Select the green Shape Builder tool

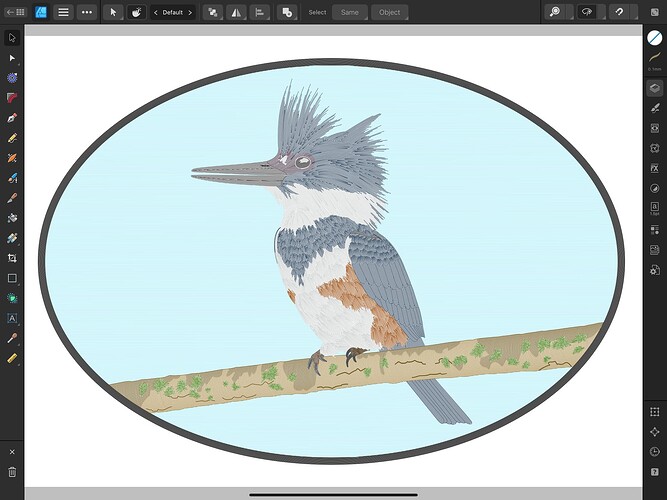point(12,298)
